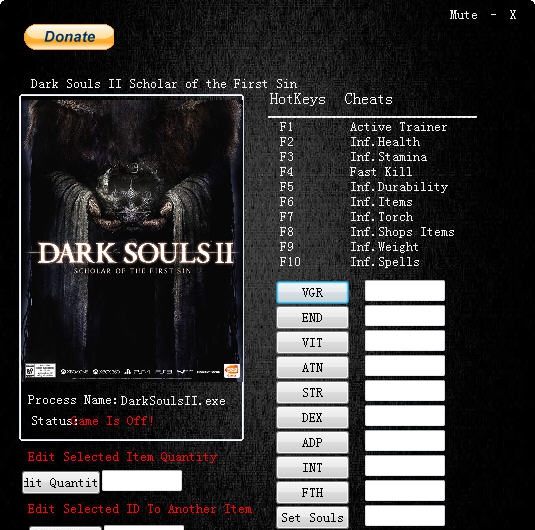
Task: Focus the input field beside FTH
Action: pyautogui.click(x=405, y=490)
